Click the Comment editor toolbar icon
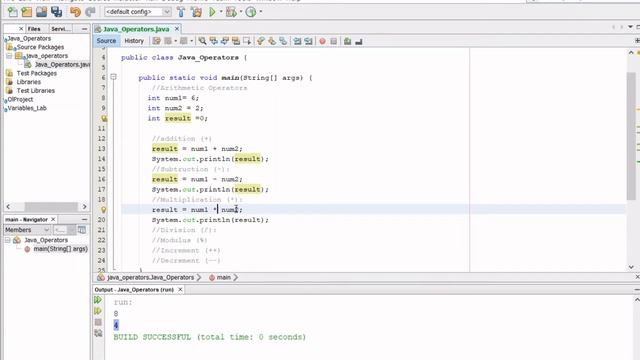 pos(347,41)
